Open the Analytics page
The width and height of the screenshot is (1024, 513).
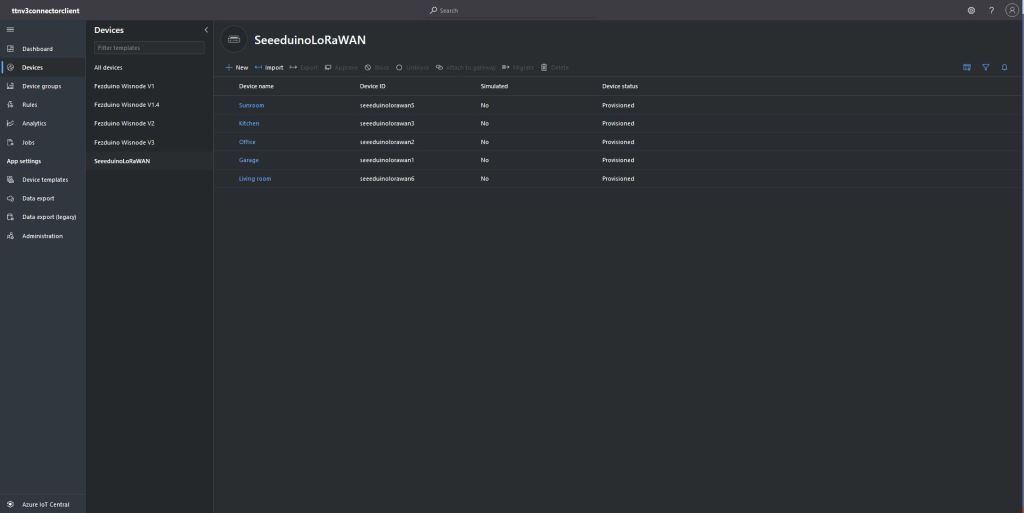click(34, 124)
